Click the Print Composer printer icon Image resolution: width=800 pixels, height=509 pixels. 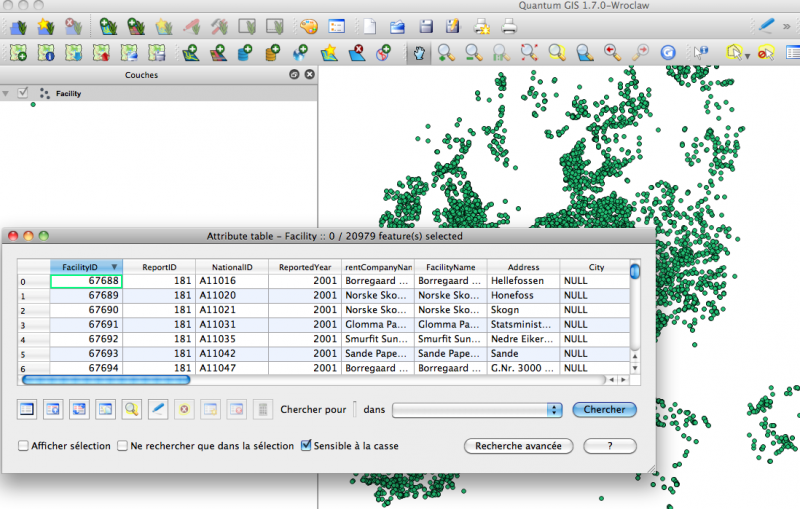(x=509, y=25)
